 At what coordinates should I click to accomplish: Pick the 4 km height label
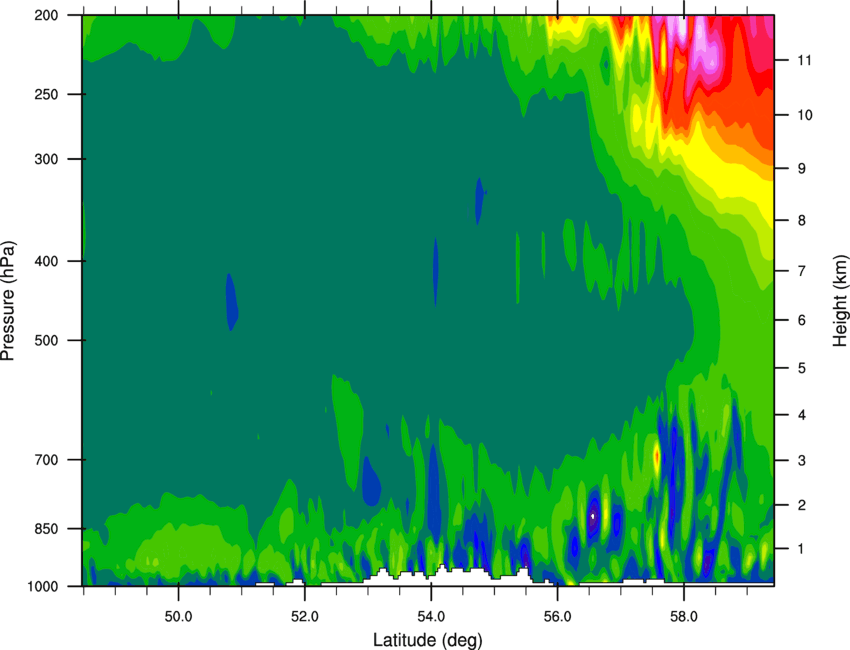(x=802, y=415)
